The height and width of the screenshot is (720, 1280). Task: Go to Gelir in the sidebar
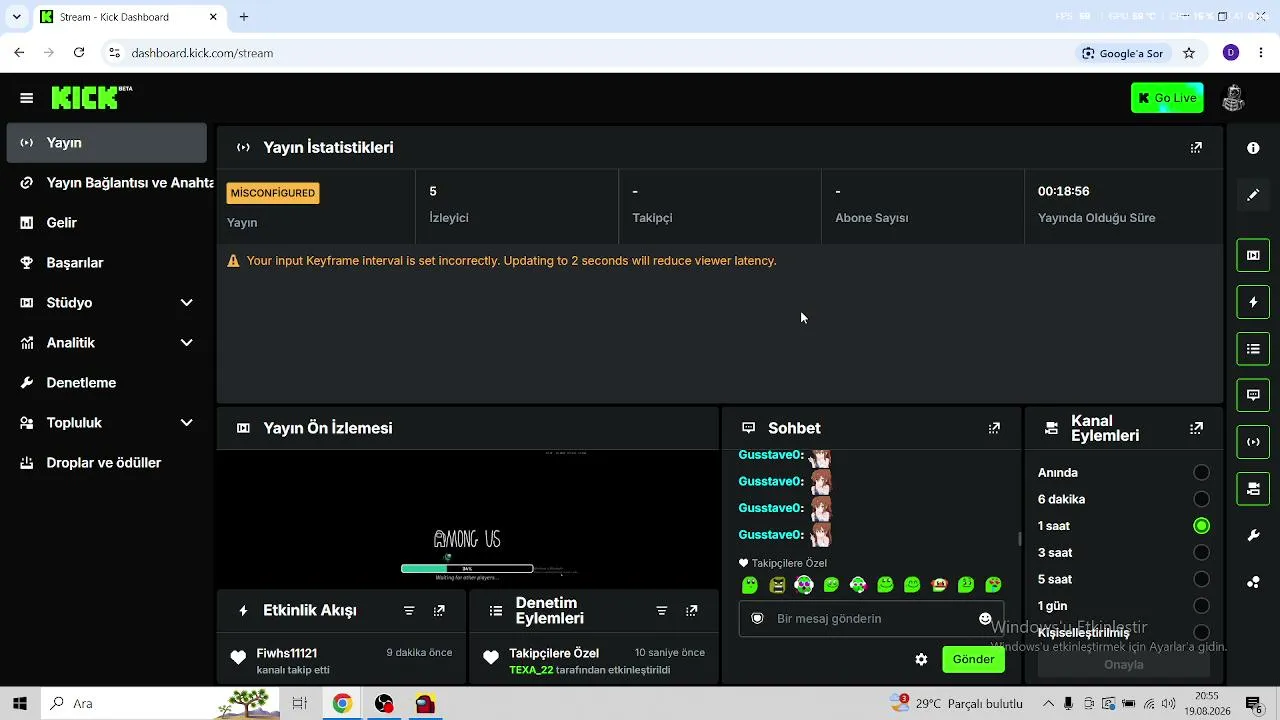(107, 223)
